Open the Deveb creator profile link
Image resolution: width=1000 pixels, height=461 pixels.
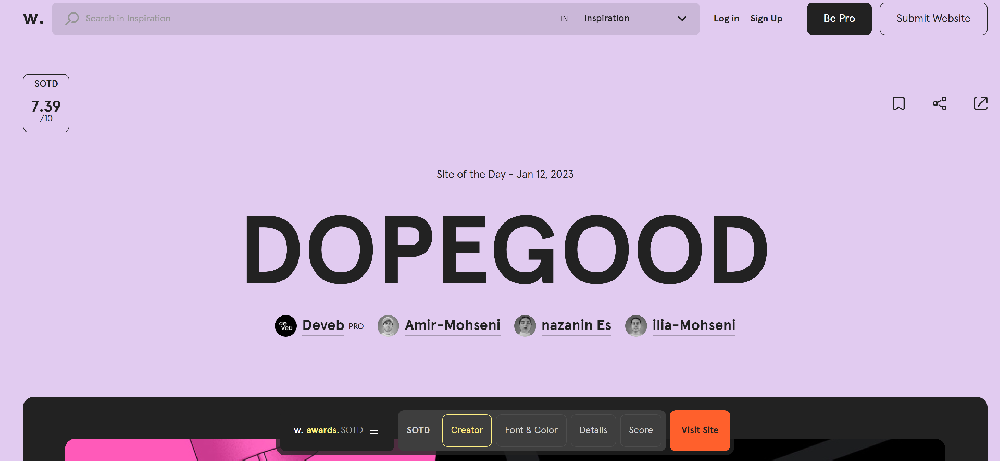click(x=323, y=325)
